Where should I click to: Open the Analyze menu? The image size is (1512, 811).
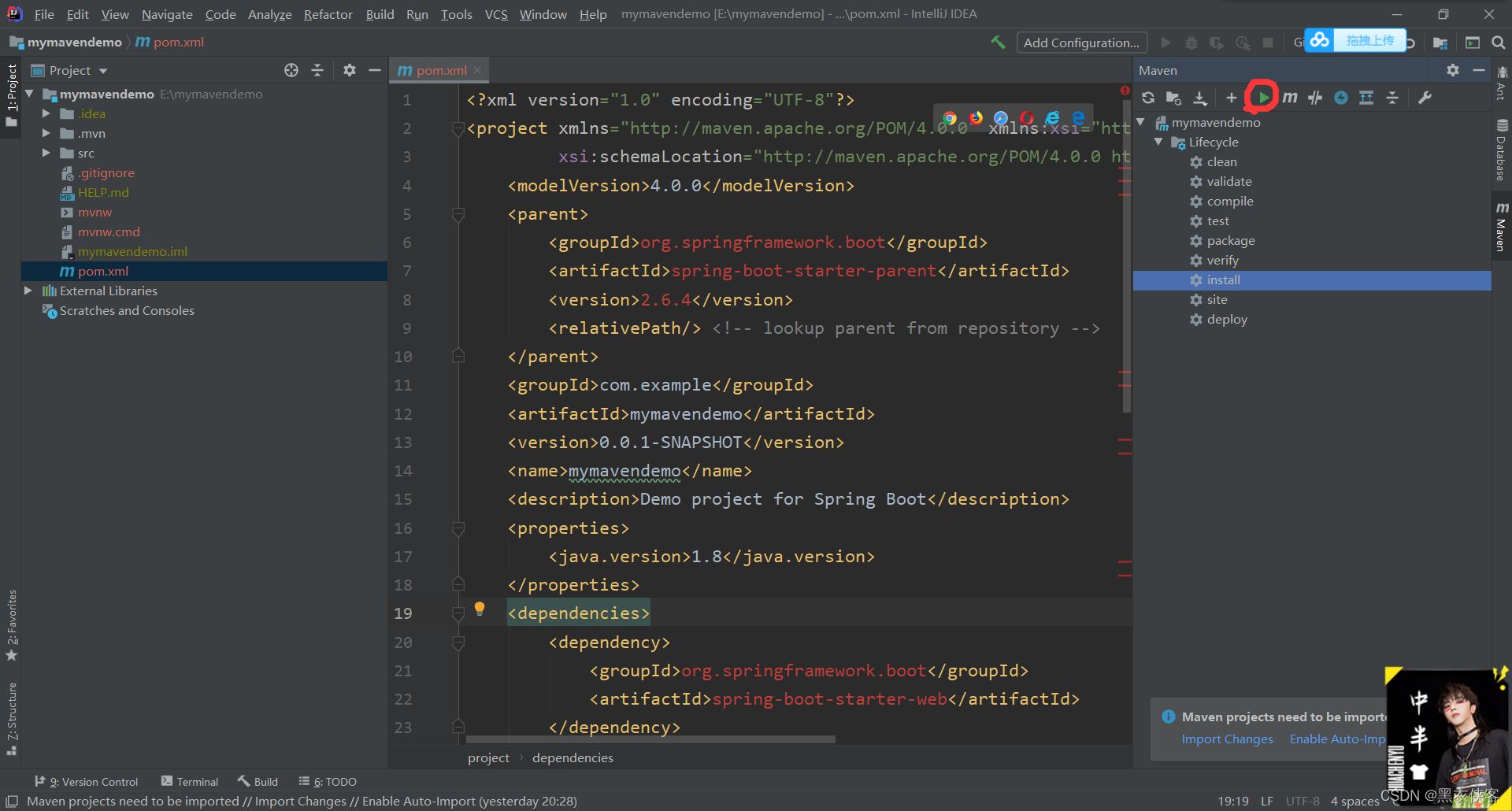click(x=270, y=14)
